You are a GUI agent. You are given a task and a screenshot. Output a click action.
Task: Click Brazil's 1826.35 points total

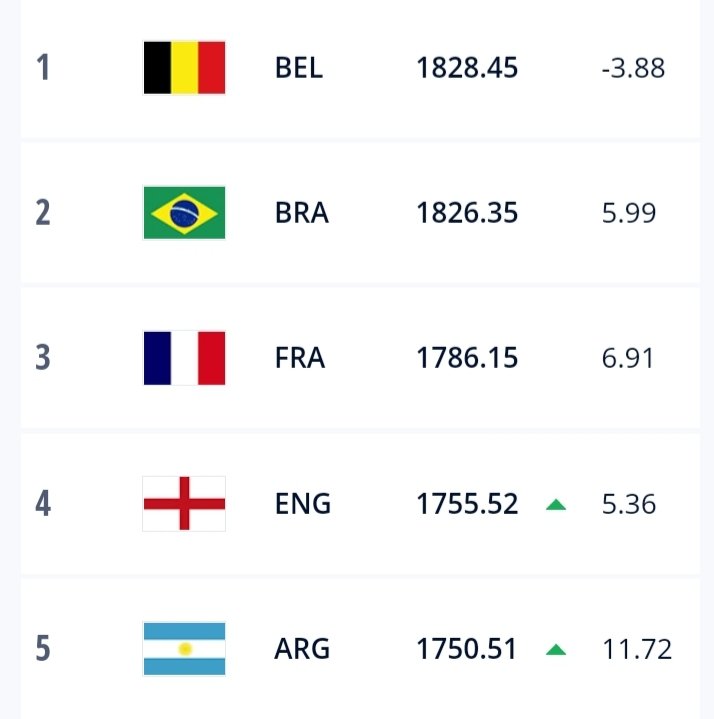pos(467,213)
